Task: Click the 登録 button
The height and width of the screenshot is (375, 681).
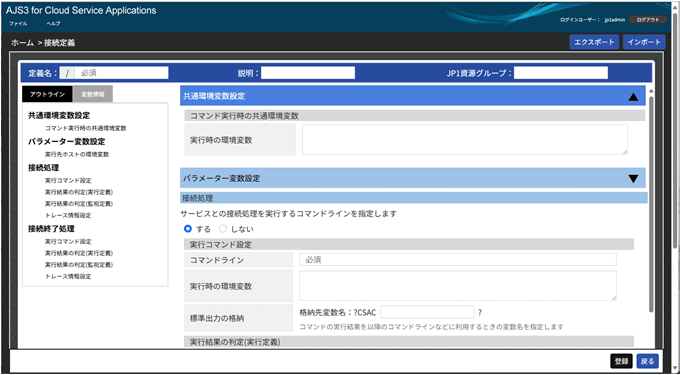Action: [621, 361]
